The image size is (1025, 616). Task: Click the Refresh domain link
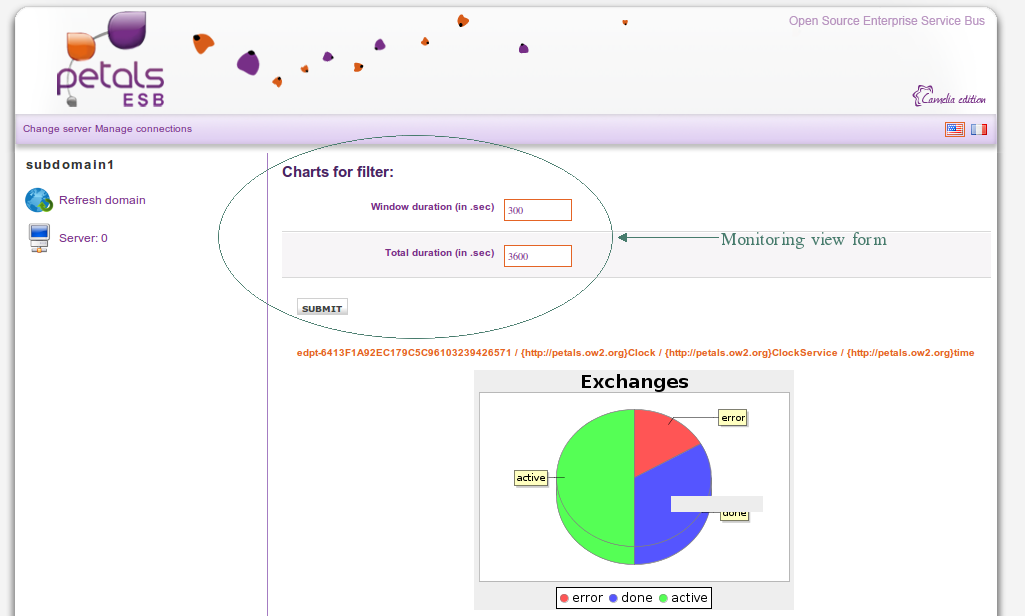102,200
